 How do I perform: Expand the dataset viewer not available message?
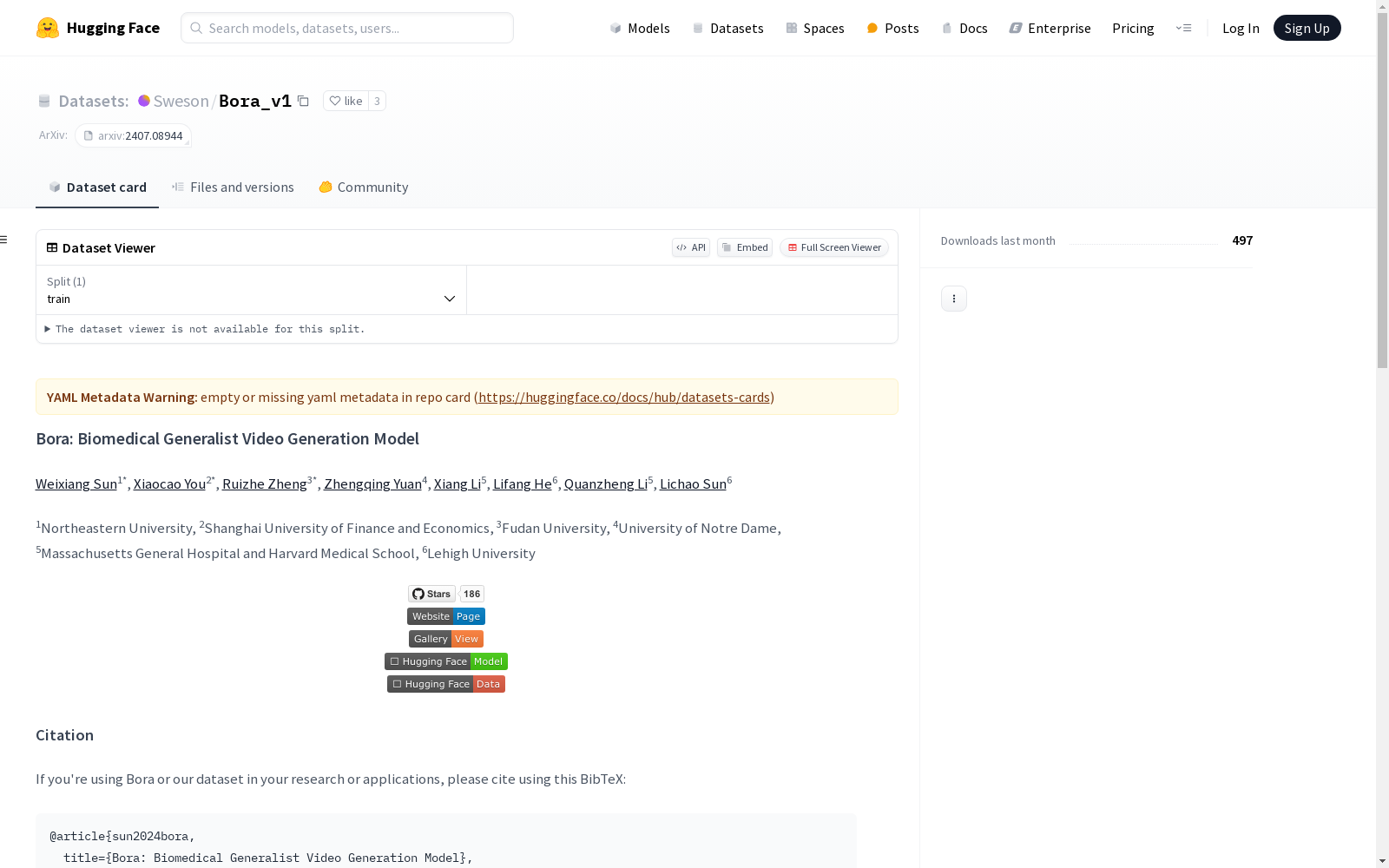coord(205,329)
